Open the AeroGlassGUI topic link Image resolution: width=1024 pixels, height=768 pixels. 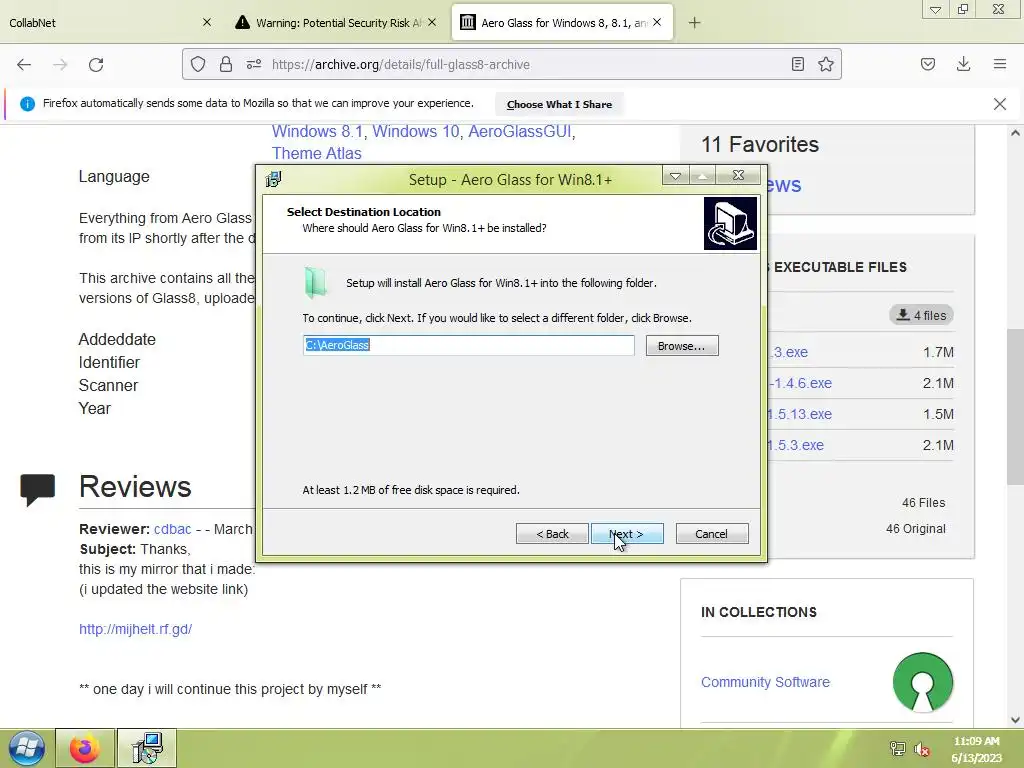520,131
